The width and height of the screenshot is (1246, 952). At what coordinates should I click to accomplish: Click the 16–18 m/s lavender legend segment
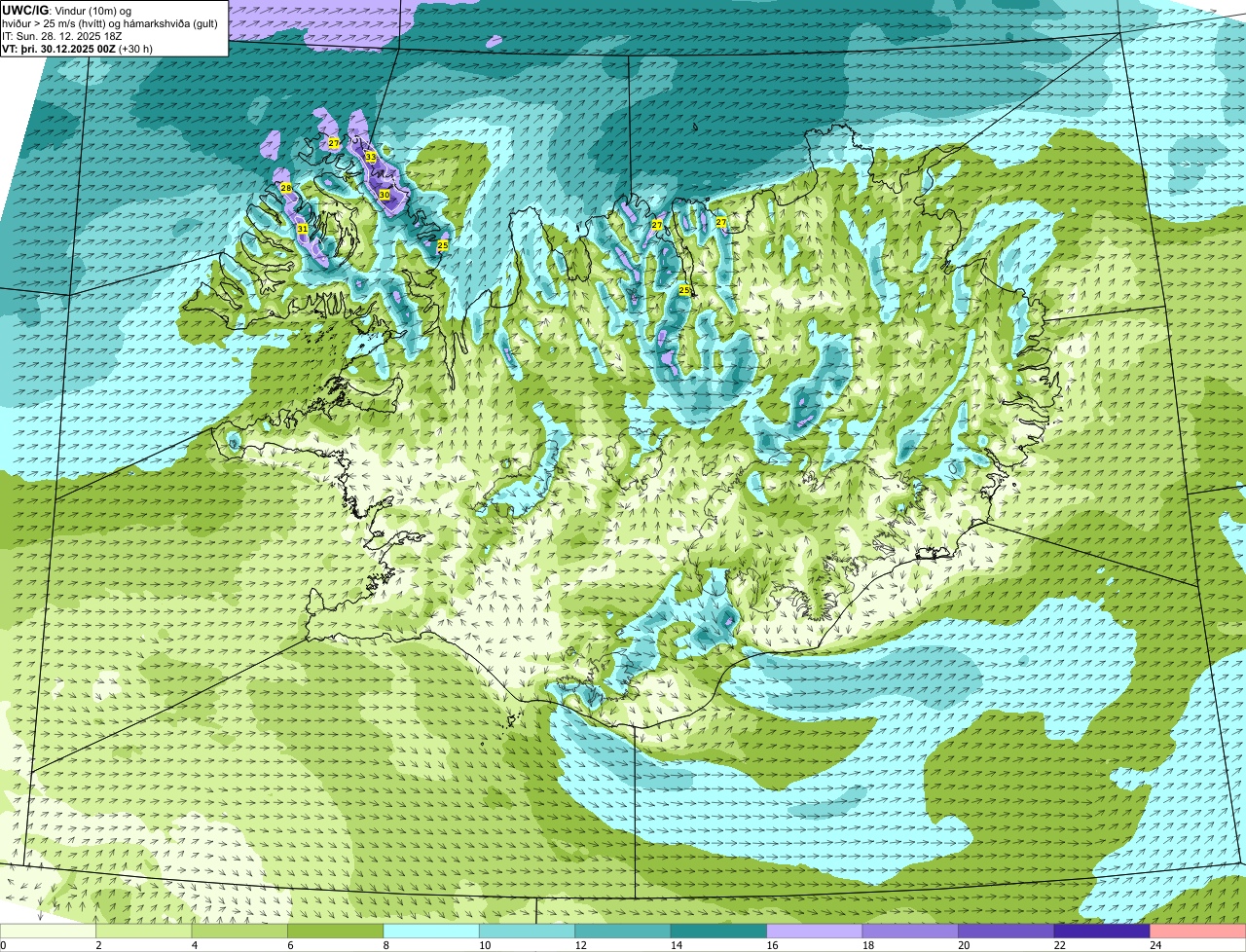coord(816,932)
